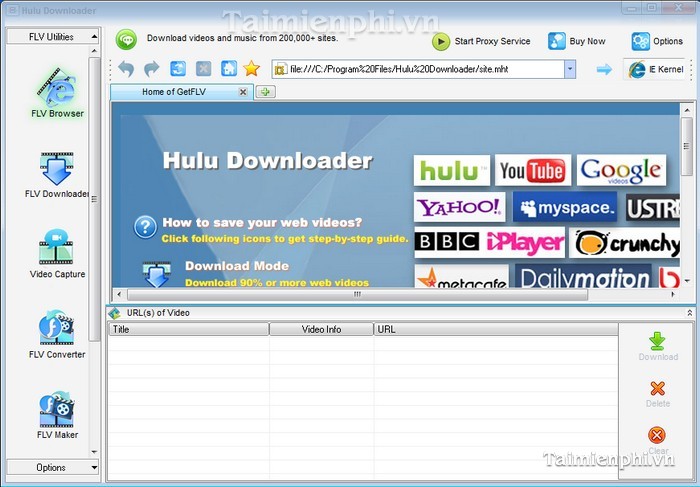Click the Google videos logo
The width and height of the screenshot is (700, 487).
tap(621, 170)
